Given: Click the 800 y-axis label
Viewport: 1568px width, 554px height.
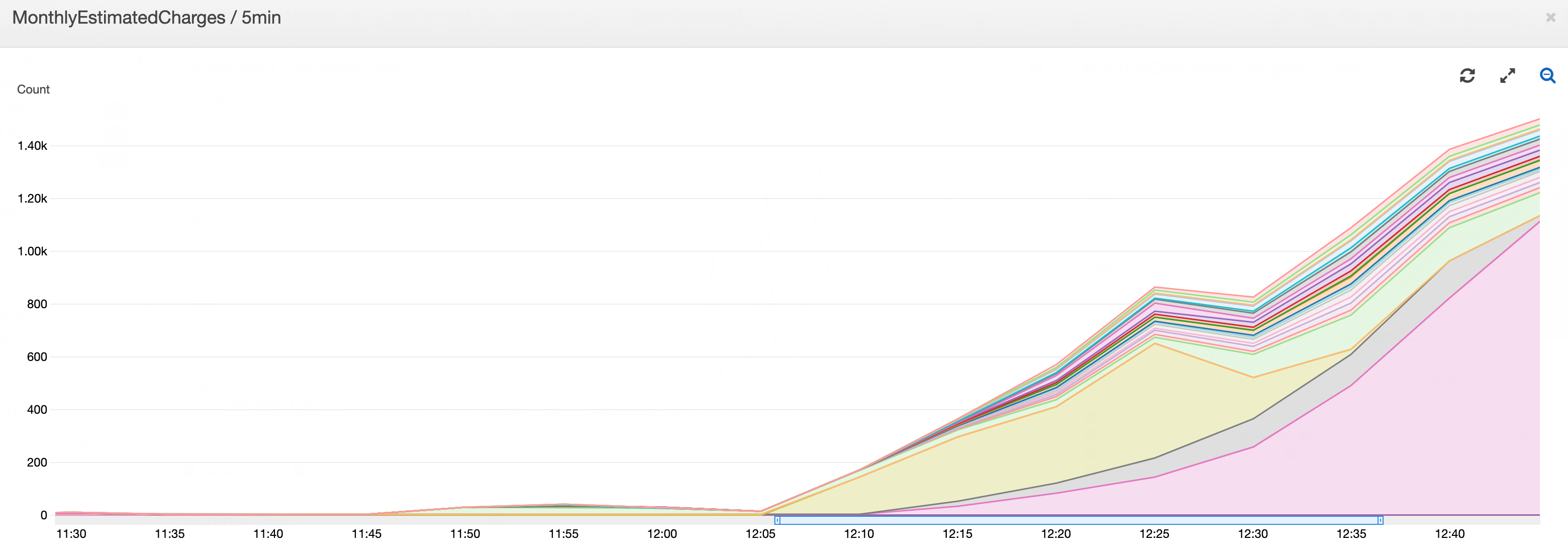Looking at the screenshot, I should pyautogui.click(x=37, y=304).
